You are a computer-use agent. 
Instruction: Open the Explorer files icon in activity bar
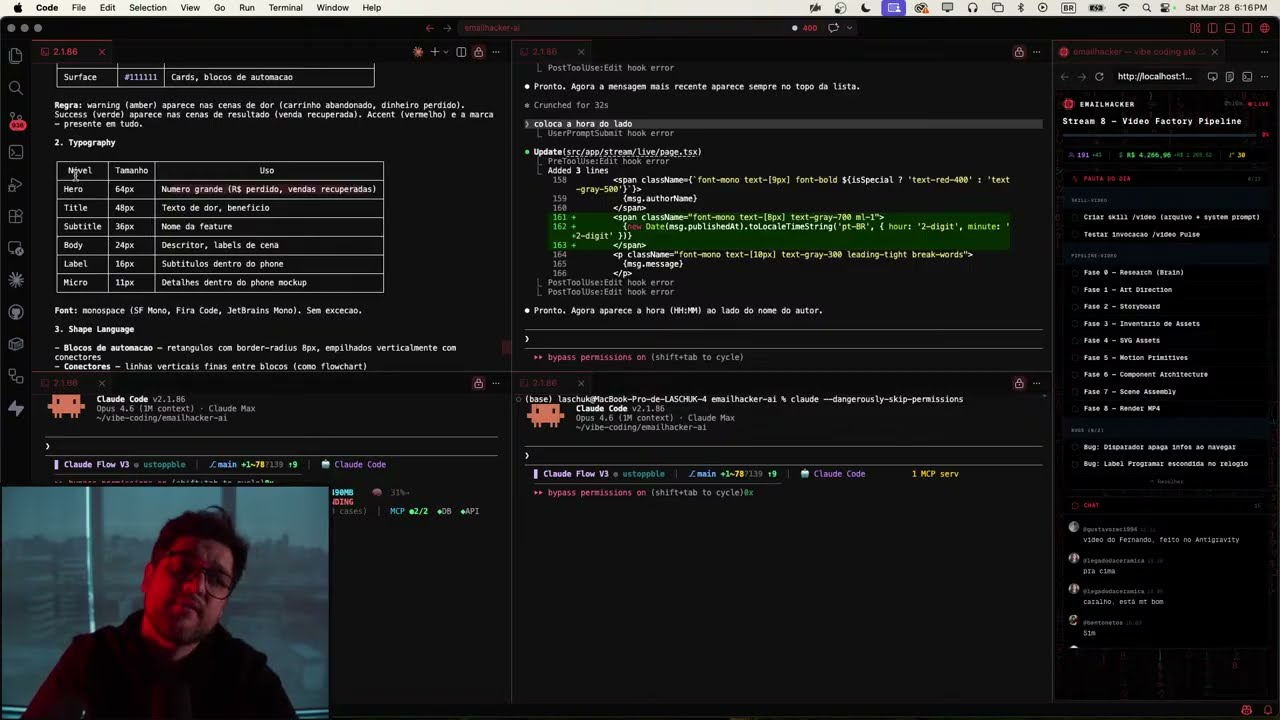coord(15,56)
